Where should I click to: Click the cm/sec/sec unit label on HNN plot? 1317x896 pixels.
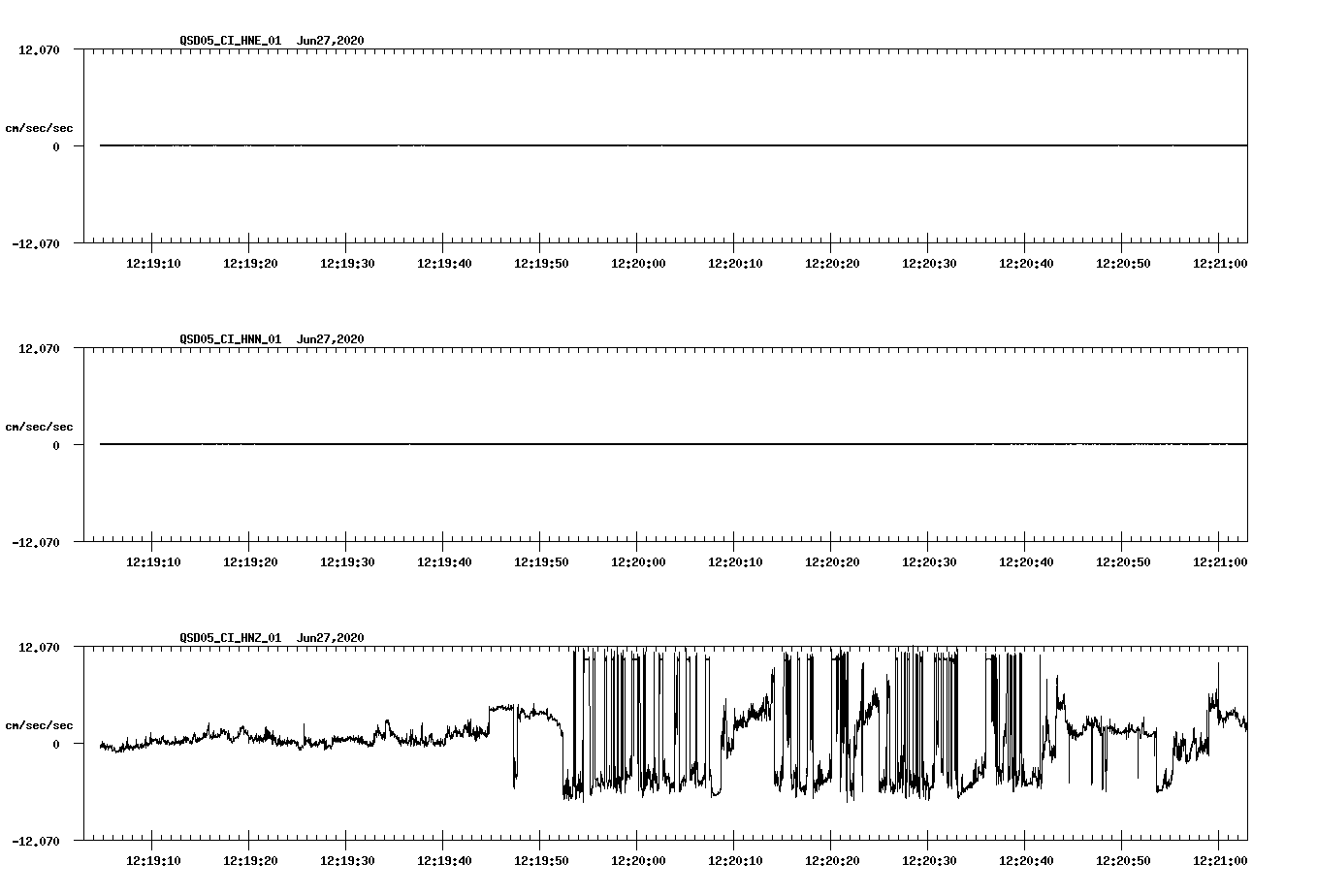(39, 427)
